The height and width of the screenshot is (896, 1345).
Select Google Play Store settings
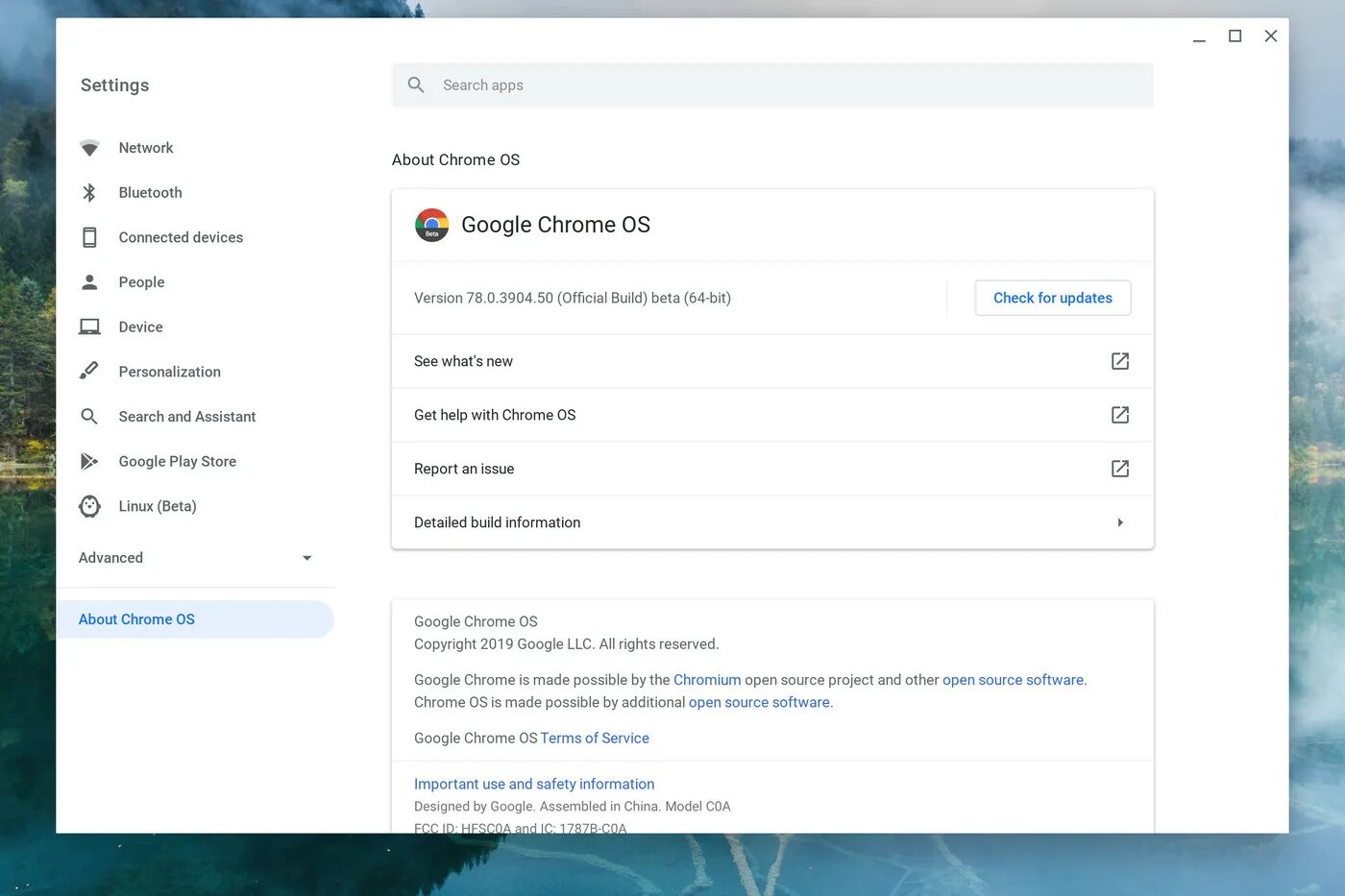point(178,461)
